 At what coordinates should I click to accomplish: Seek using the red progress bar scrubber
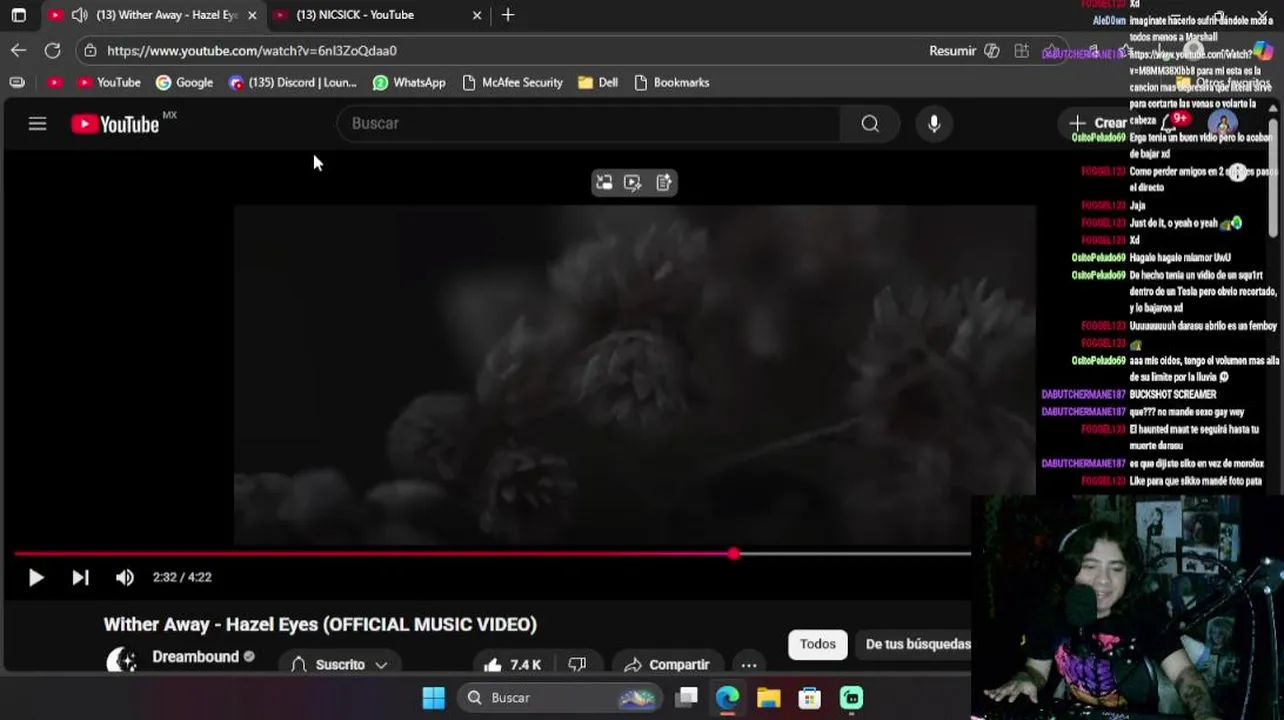coord(734,553)
